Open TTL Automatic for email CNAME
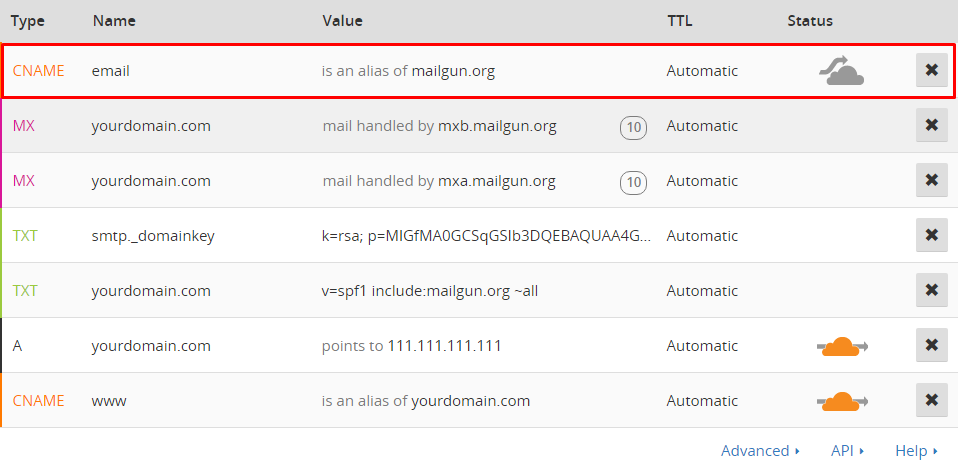Image resolution: width=958 pixels, height=471 pixels. pyautogui.click(x=702, y=71)
